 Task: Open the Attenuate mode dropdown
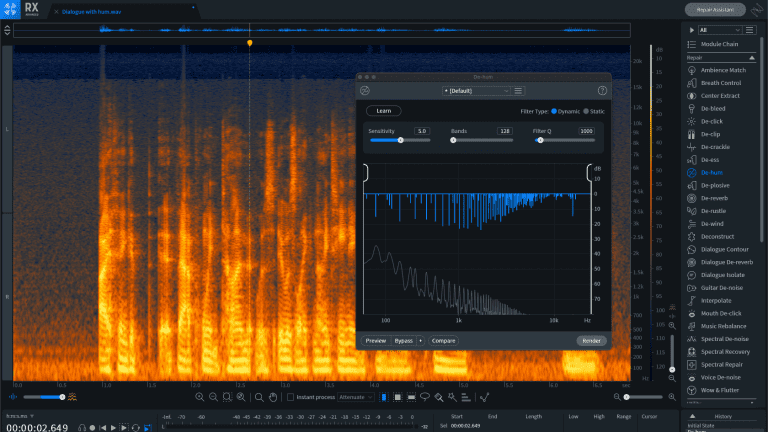356,397
